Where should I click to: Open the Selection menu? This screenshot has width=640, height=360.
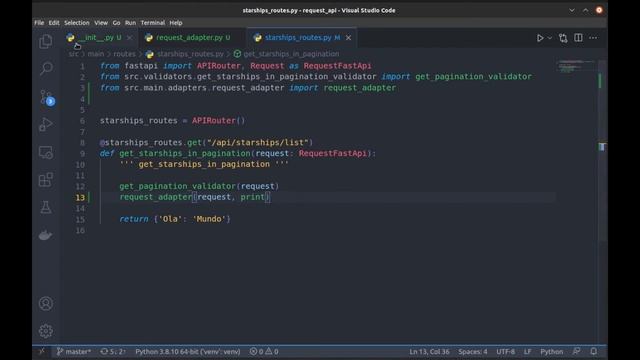[77, 23]
